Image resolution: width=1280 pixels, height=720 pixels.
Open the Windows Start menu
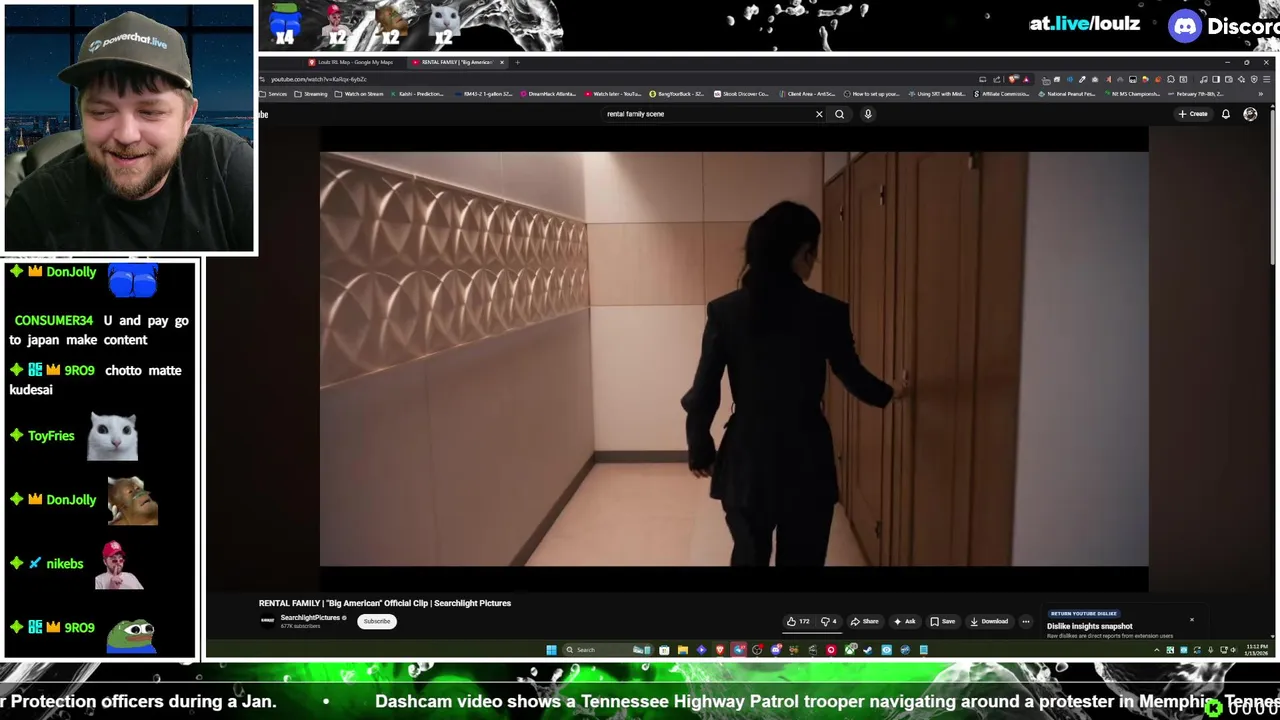[551, 650]
